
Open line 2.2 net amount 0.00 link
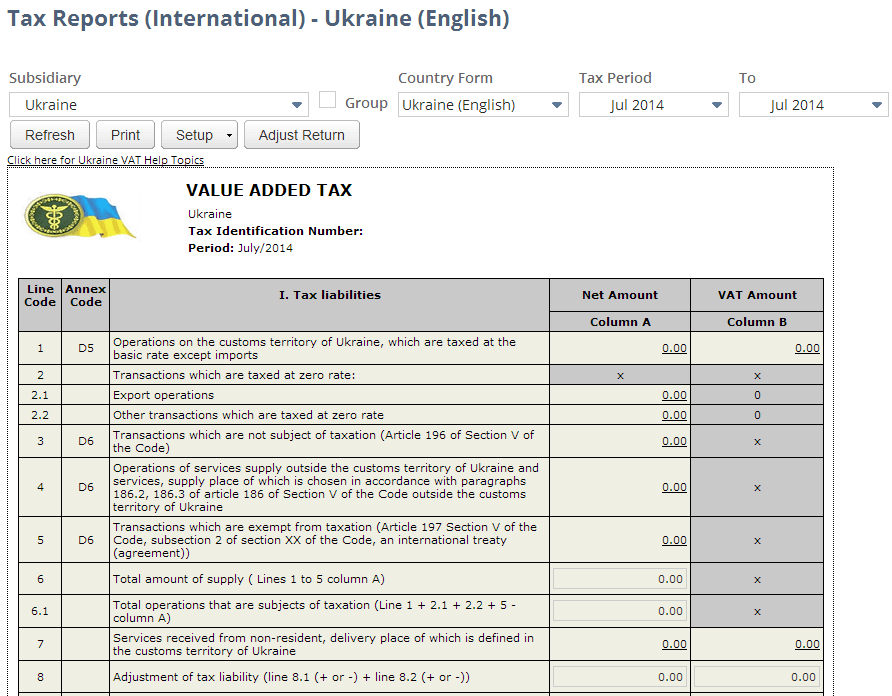coord(674,415)
